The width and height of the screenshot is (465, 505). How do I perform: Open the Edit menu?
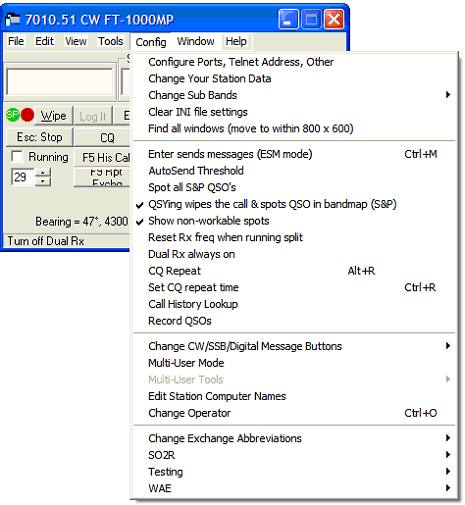click(44, 41)
